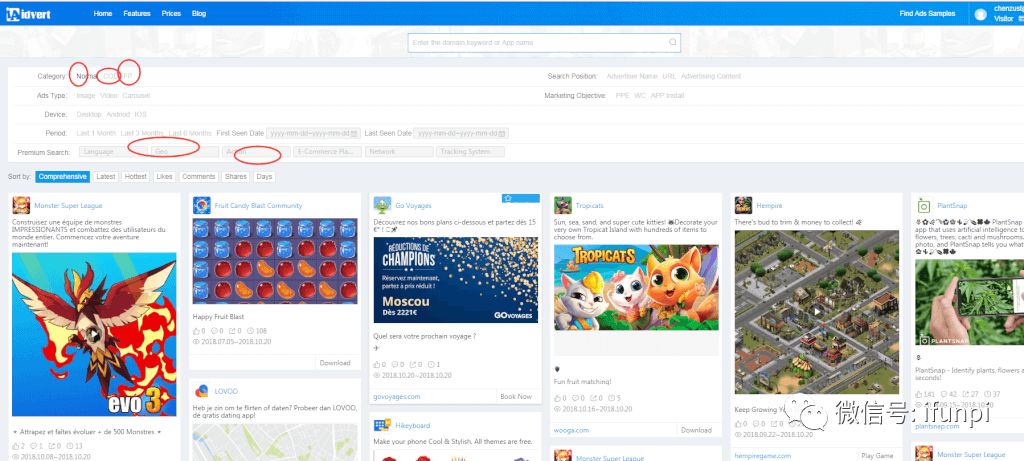Click the Go Voyages favorite star badge

[x=520, y=198]
